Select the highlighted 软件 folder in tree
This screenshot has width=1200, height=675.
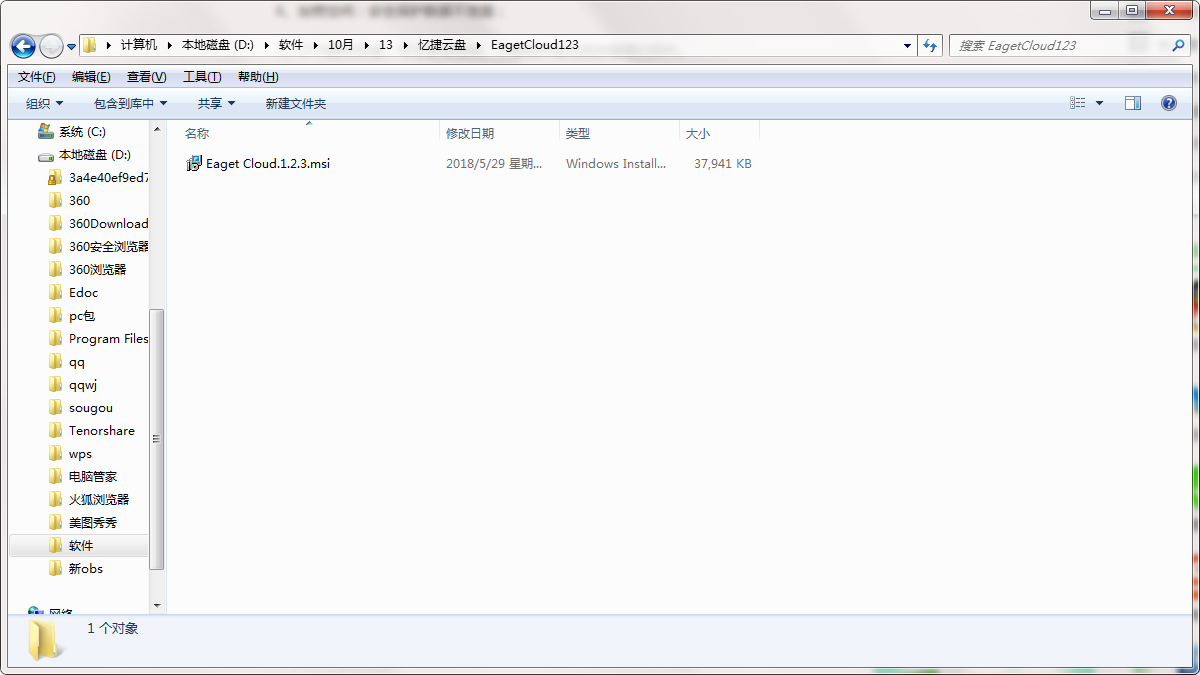(79, 545)
